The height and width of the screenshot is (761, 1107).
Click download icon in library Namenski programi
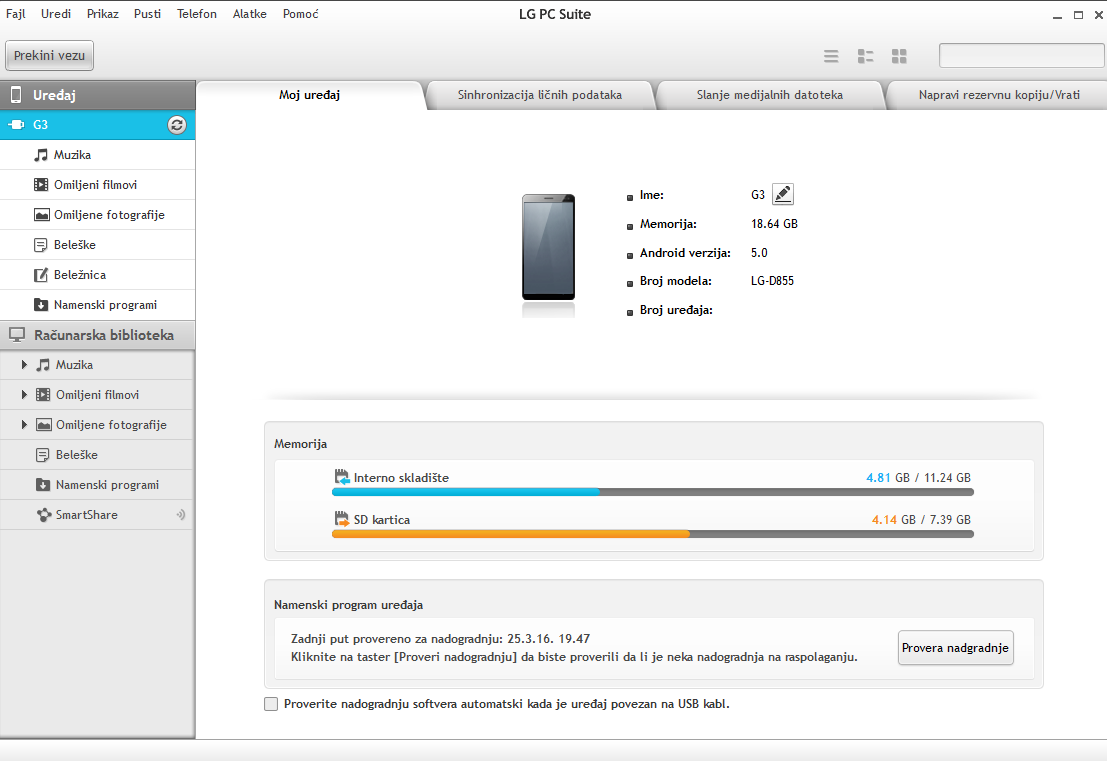click(43, 485)
